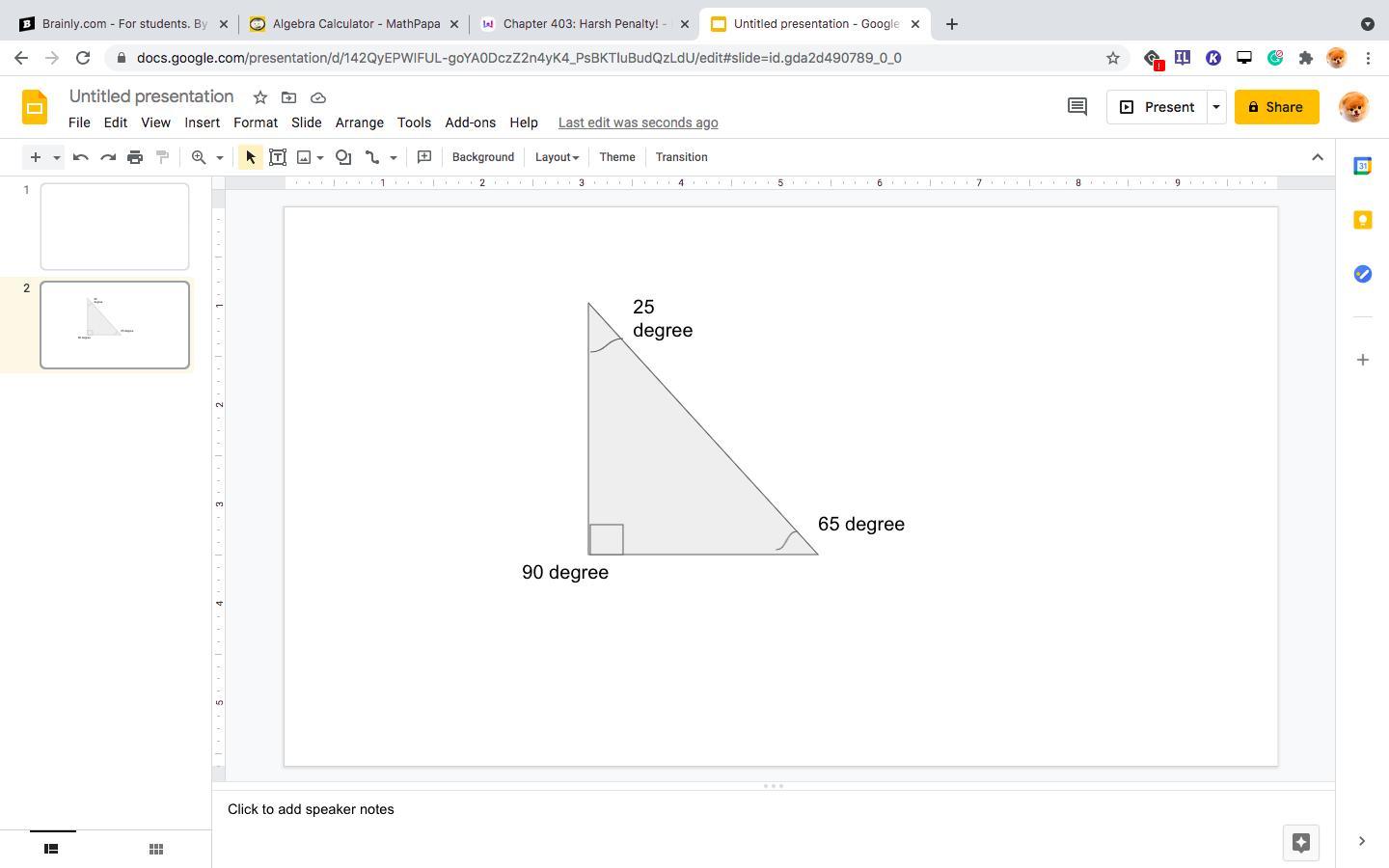
Task: Open the Present options dropdown arrow
Action: click(x=1216, y=107)
